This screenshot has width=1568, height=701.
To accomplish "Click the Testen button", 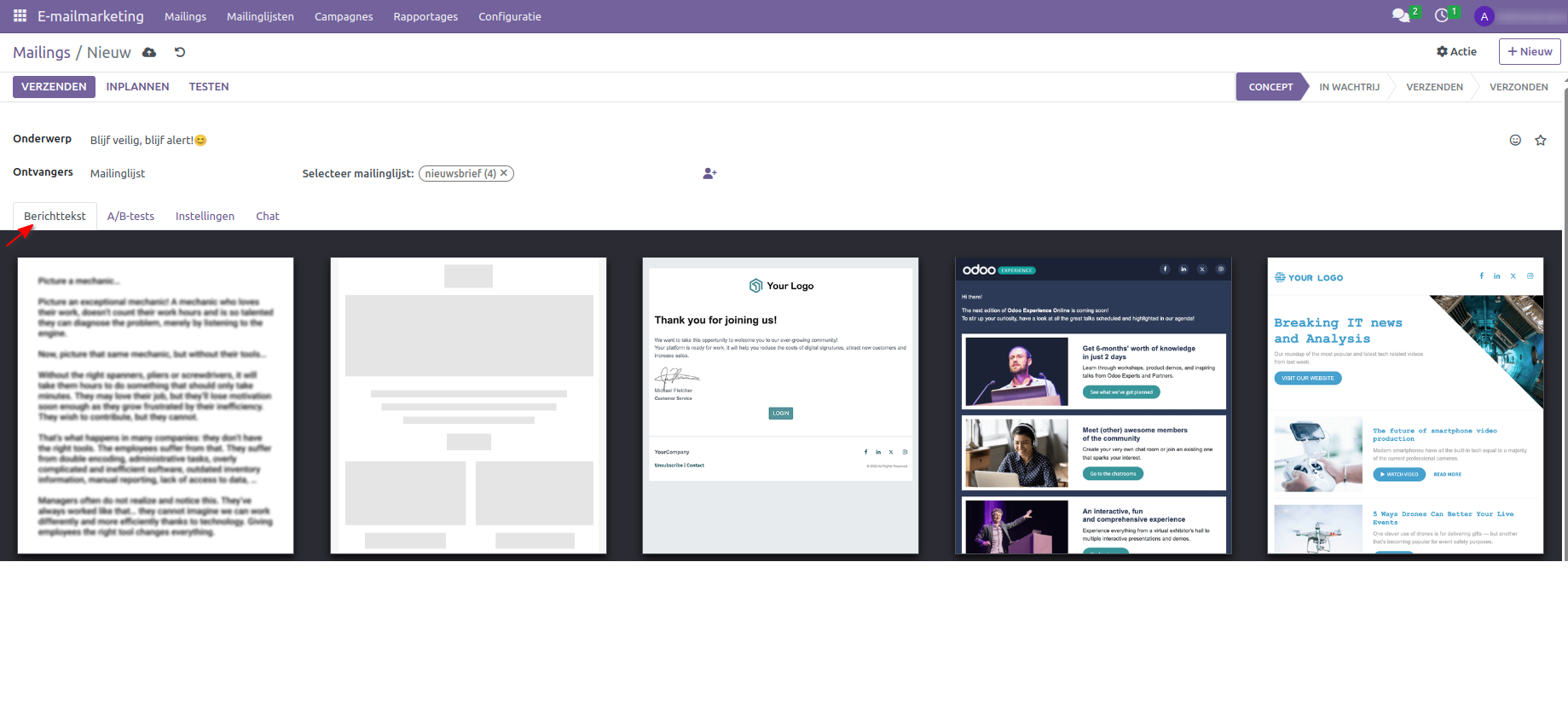I will (x=209, y=87).
